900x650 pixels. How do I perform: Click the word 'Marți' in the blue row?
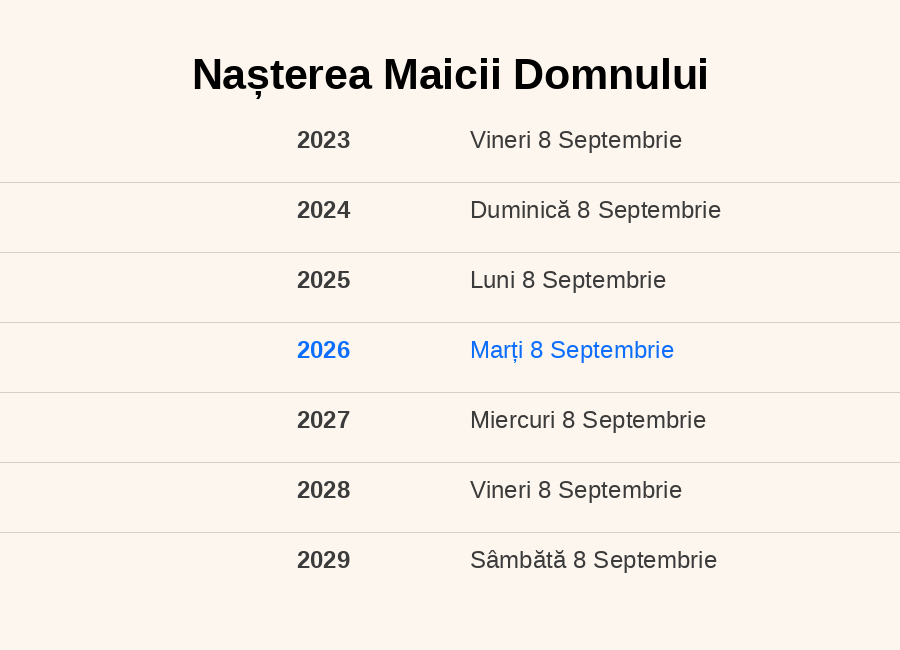click(x=496, y=350)
